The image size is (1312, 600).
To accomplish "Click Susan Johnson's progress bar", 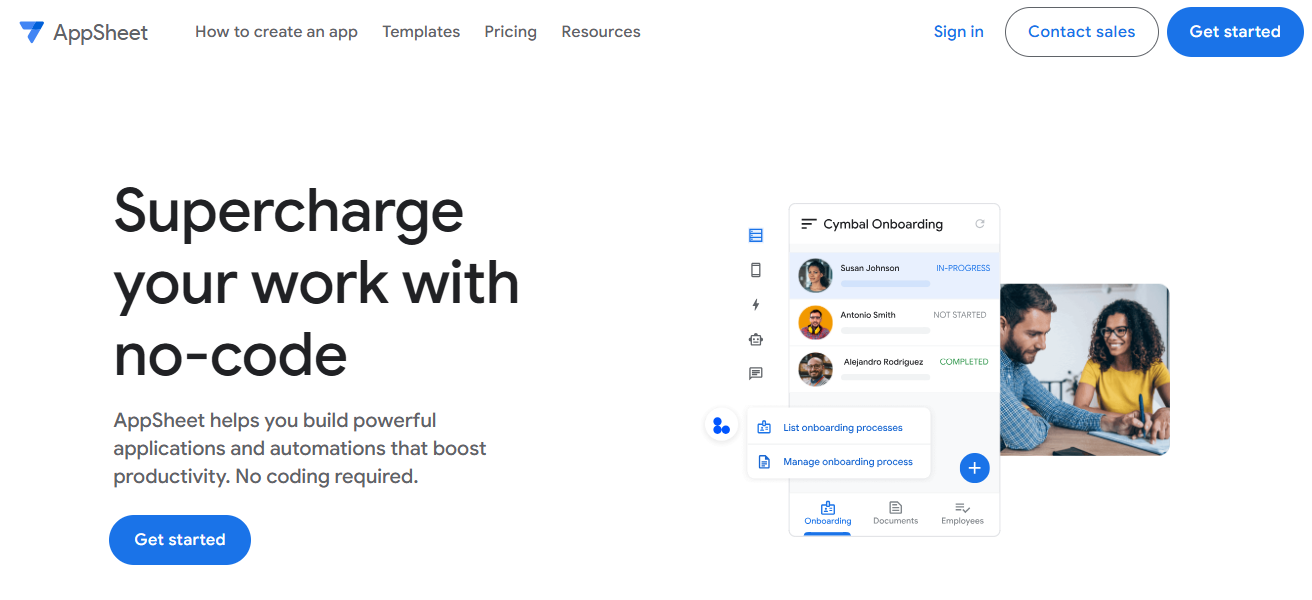I will click(x=885, y=284).
